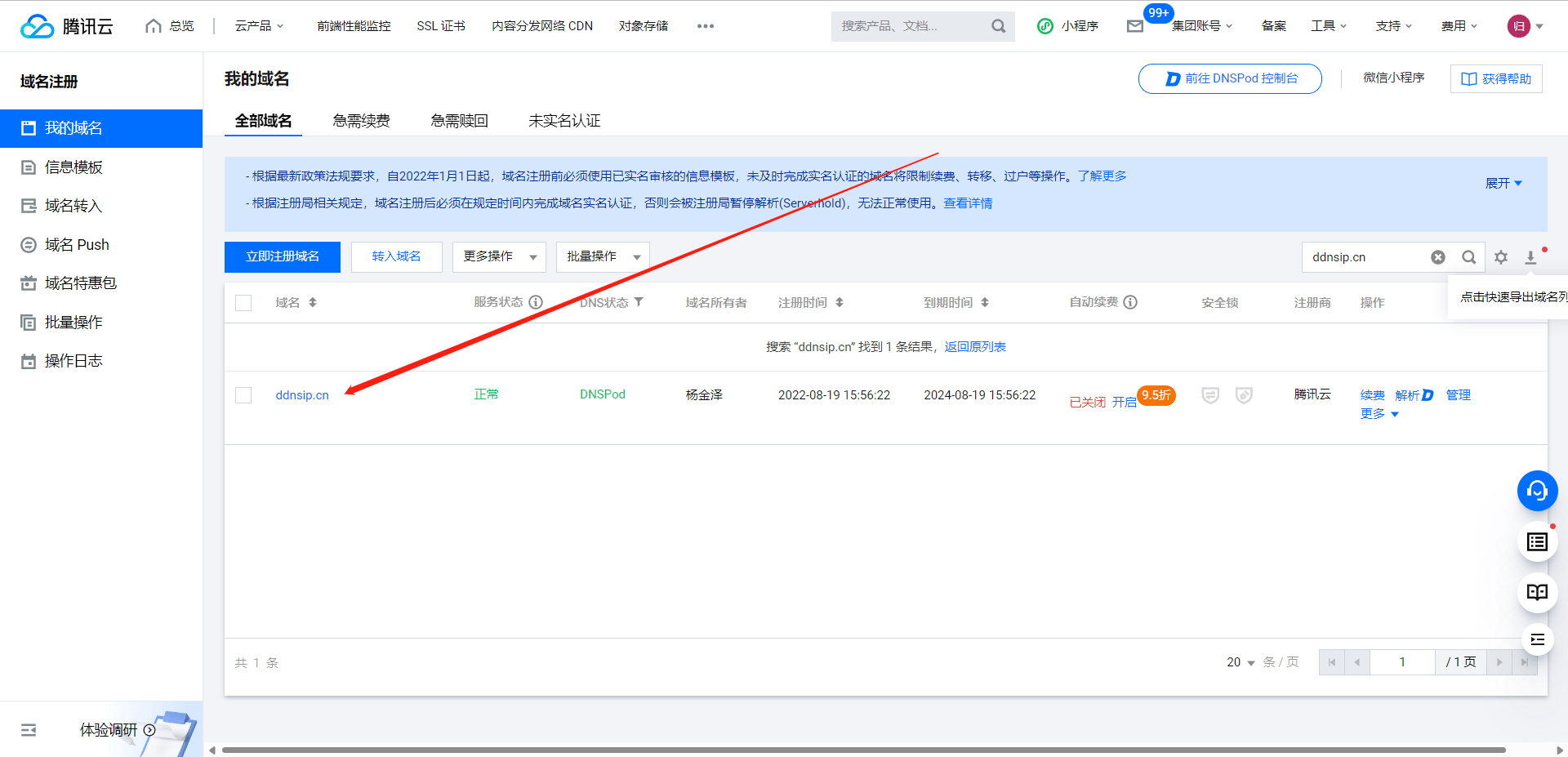Open 操作日志 in sidebar
1568x757 pixels.
point(101,361)
